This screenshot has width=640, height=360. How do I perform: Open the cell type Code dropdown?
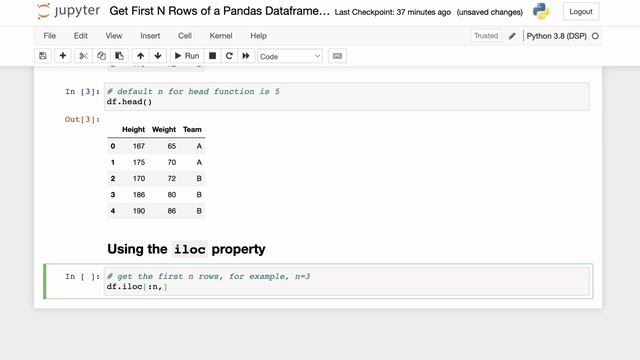tap(290, 56)
